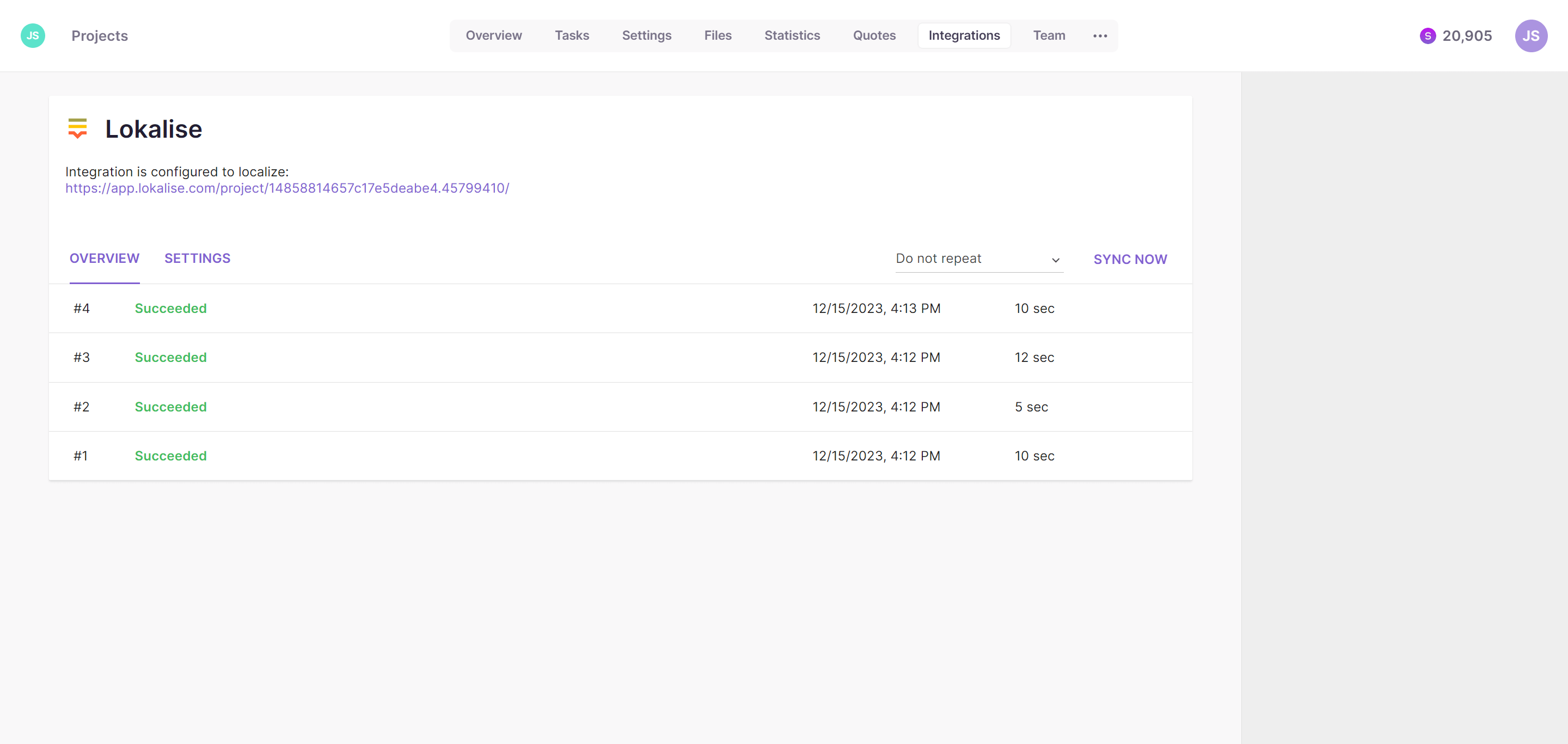Click Succeeded status of run #4
1568x744 pixels.
(x=170, y=309)
